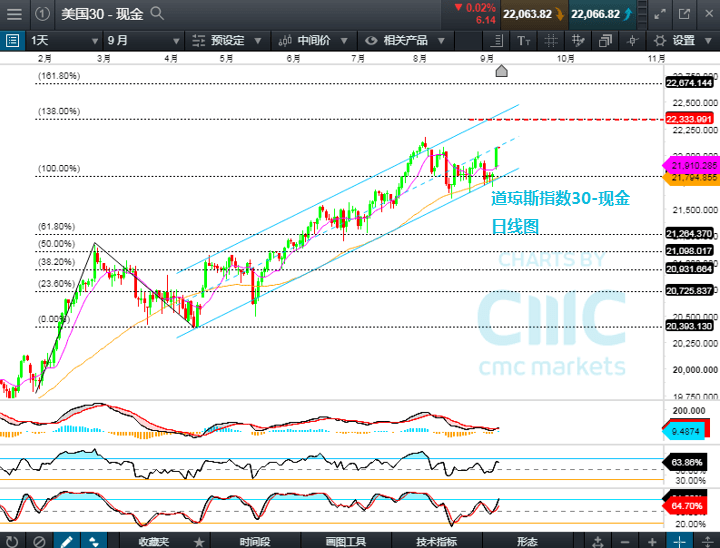720x548 pixels.
Task: Select the text annotation (Tт) tool
Action: [x=525, y=41]
